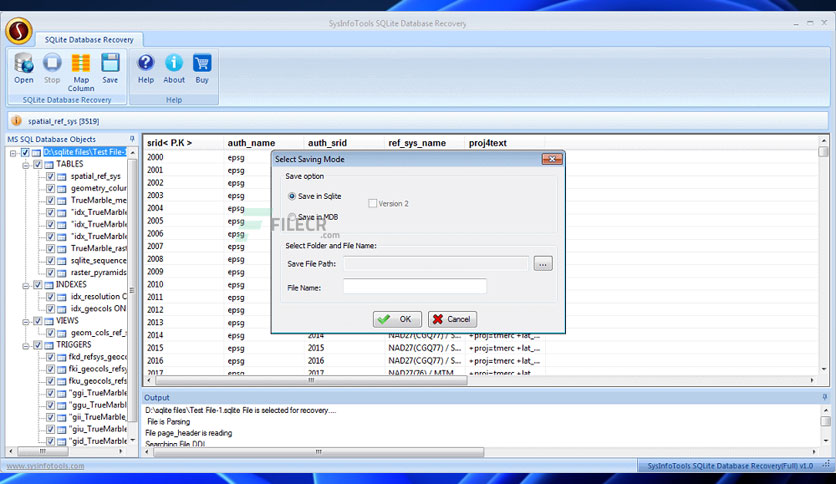Uncheck the spatial_ref_sys checkbox
The height and width of the screenshot is (484, 836).
click(50, 176)
